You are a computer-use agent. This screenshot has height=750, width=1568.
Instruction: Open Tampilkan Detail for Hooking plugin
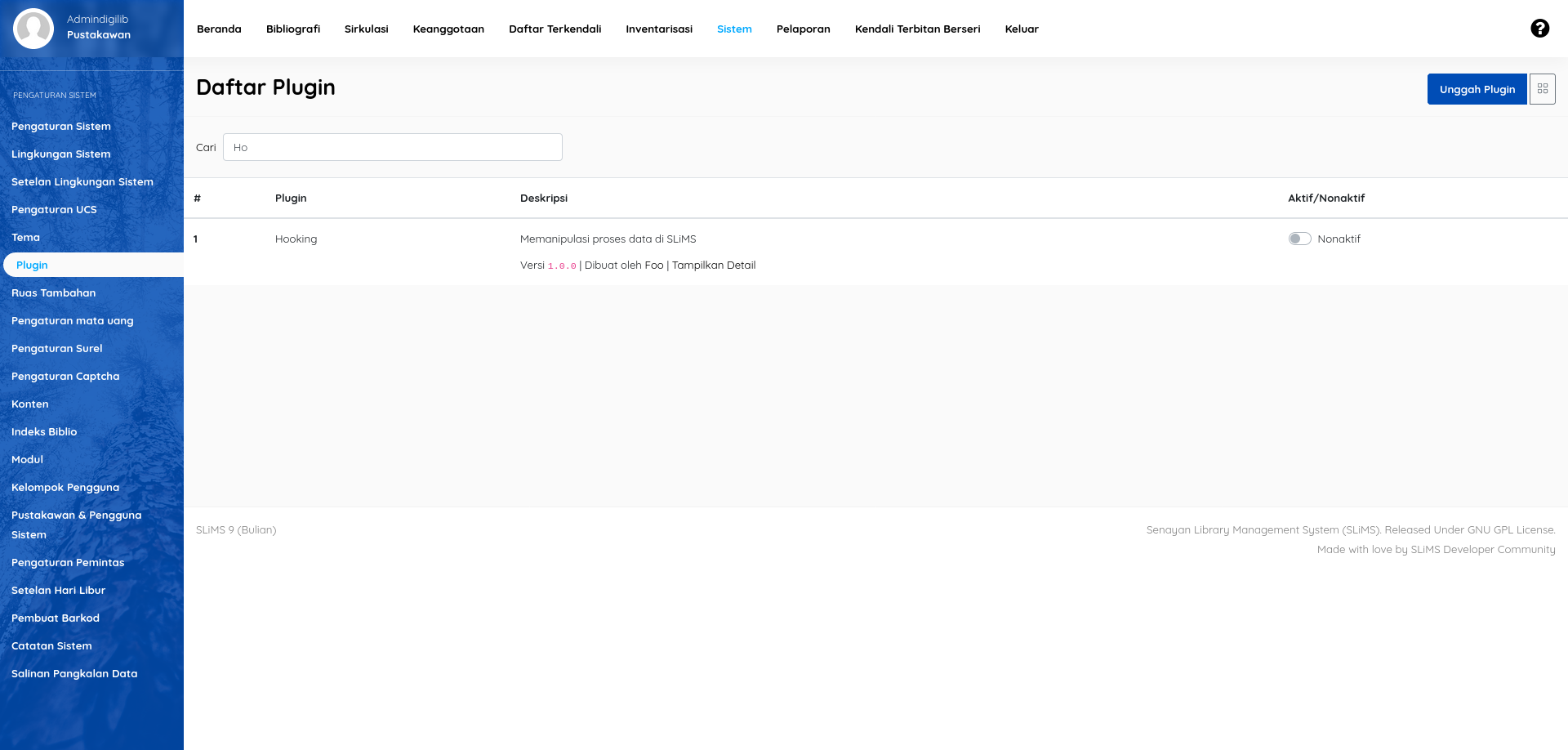click(x=713, y=265)
